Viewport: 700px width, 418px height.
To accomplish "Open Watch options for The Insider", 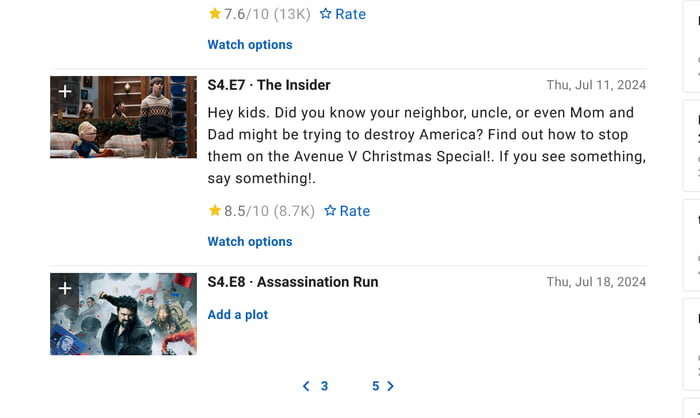I will tap(250, 242).
